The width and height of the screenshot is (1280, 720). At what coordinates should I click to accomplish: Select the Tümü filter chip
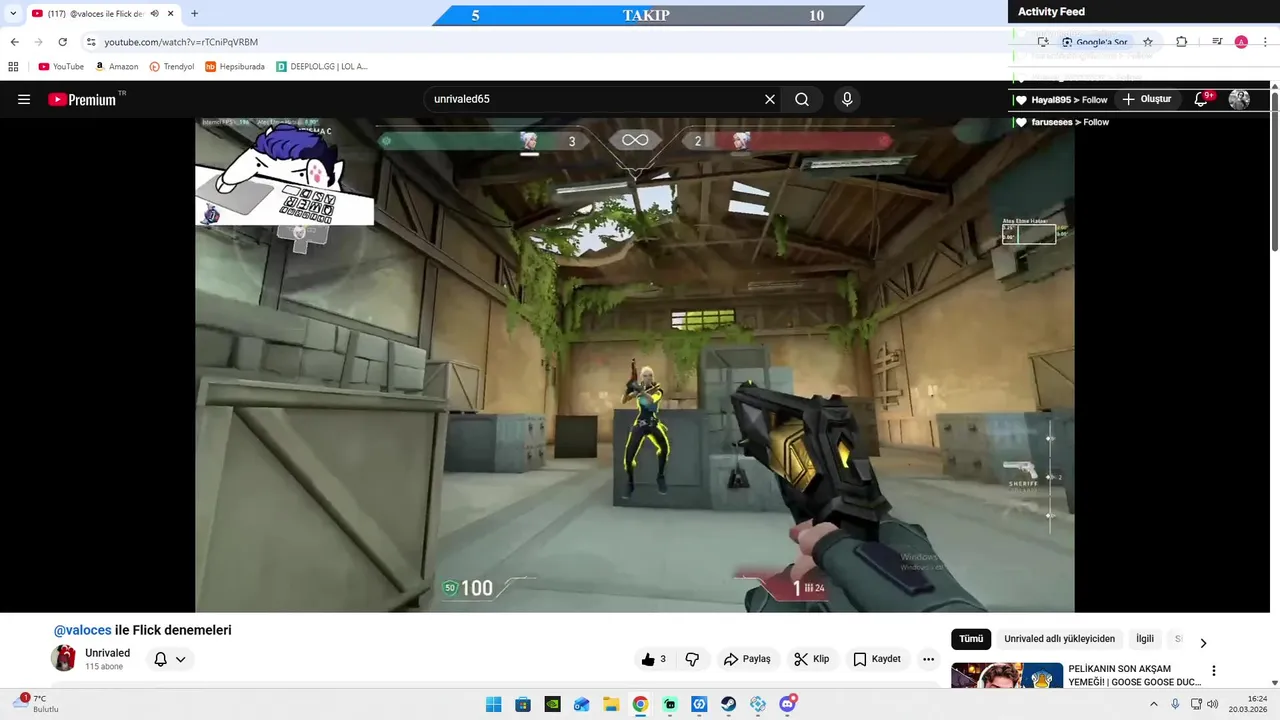tap(971, 639)
